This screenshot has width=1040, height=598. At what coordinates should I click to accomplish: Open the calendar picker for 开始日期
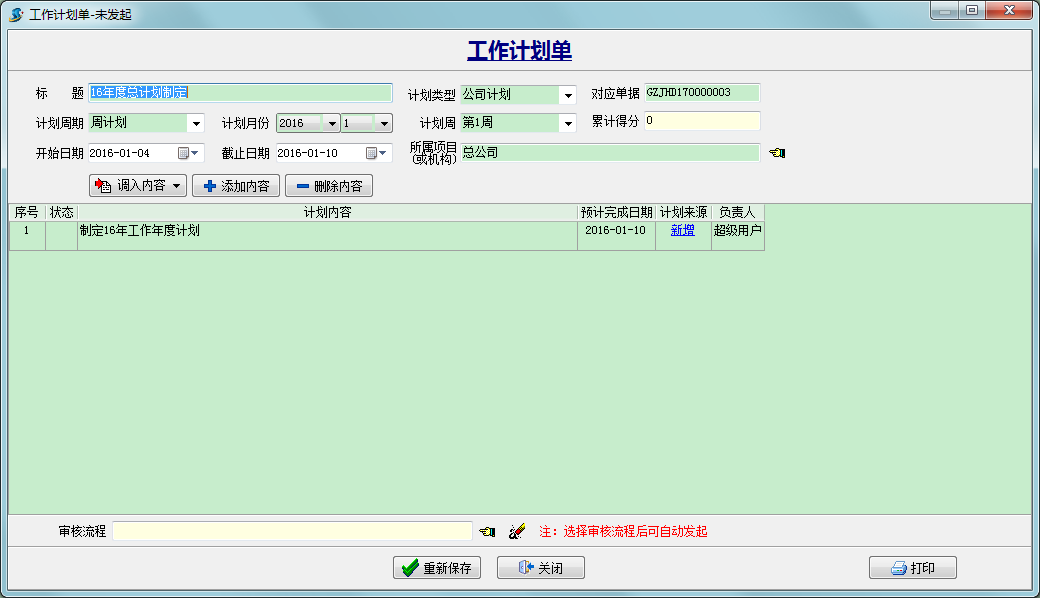tap(188, 153)
